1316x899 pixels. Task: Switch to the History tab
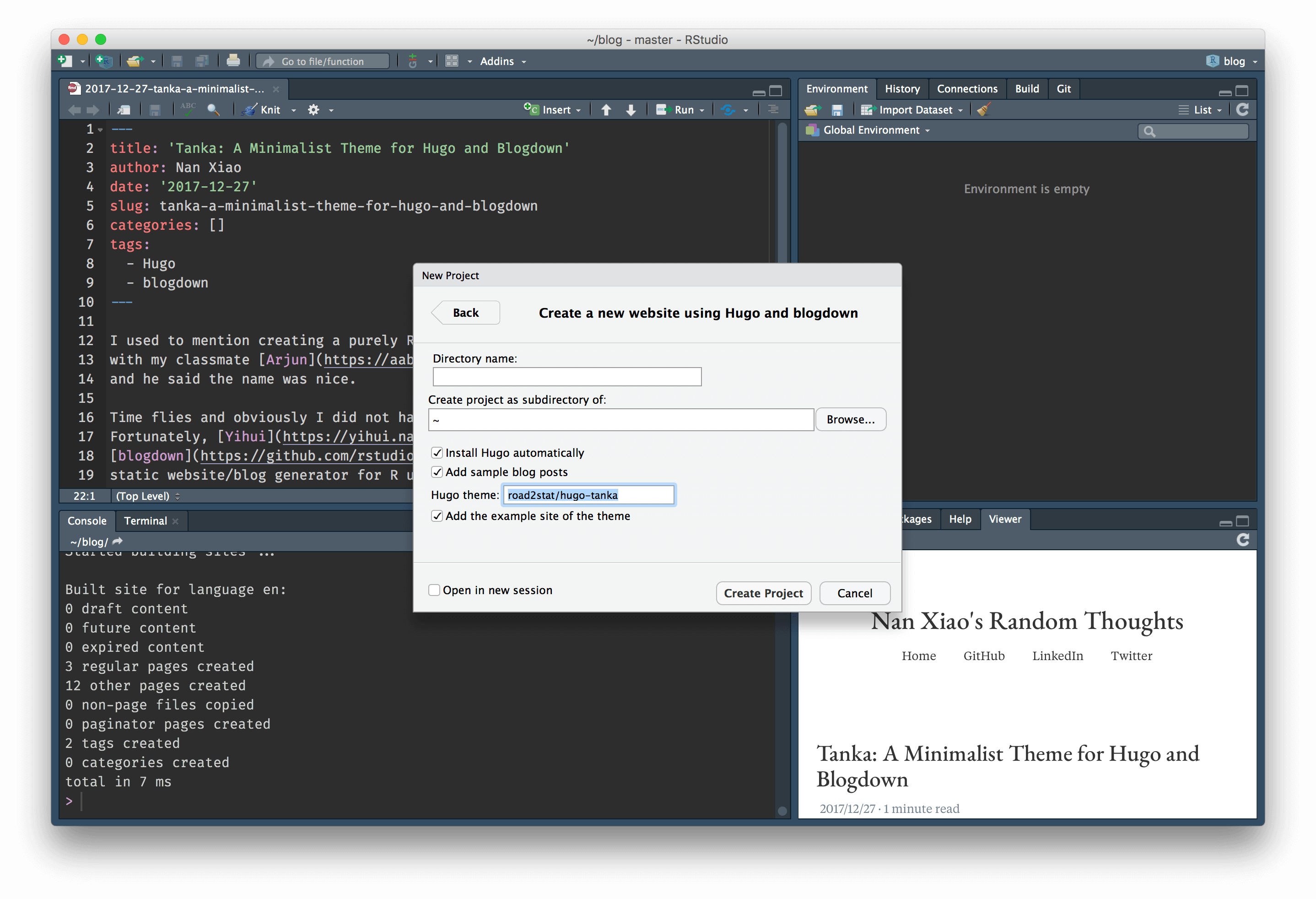point(902,89)
